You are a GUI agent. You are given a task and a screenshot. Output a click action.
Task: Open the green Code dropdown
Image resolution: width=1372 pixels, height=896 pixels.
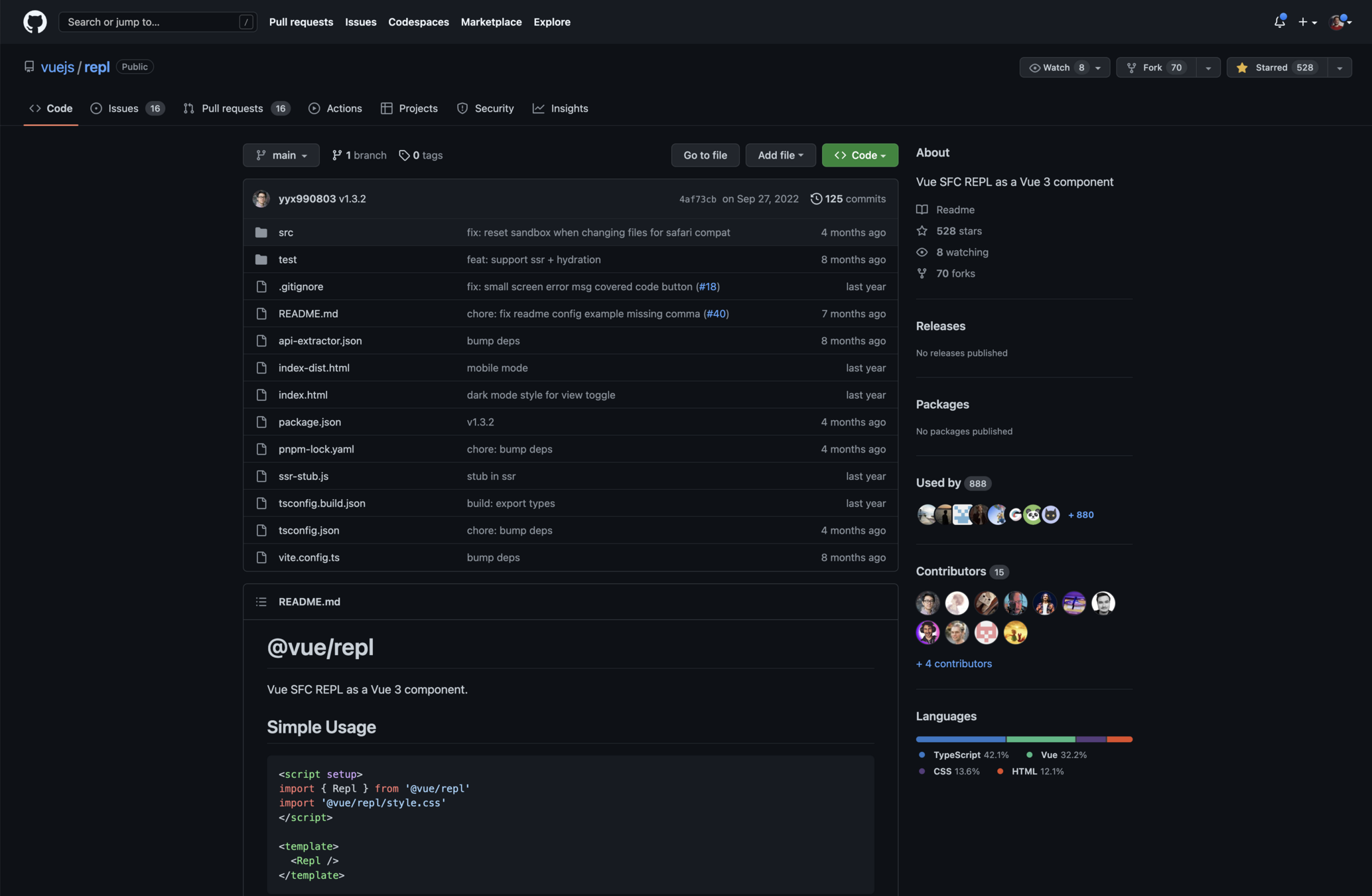(860, 155)
